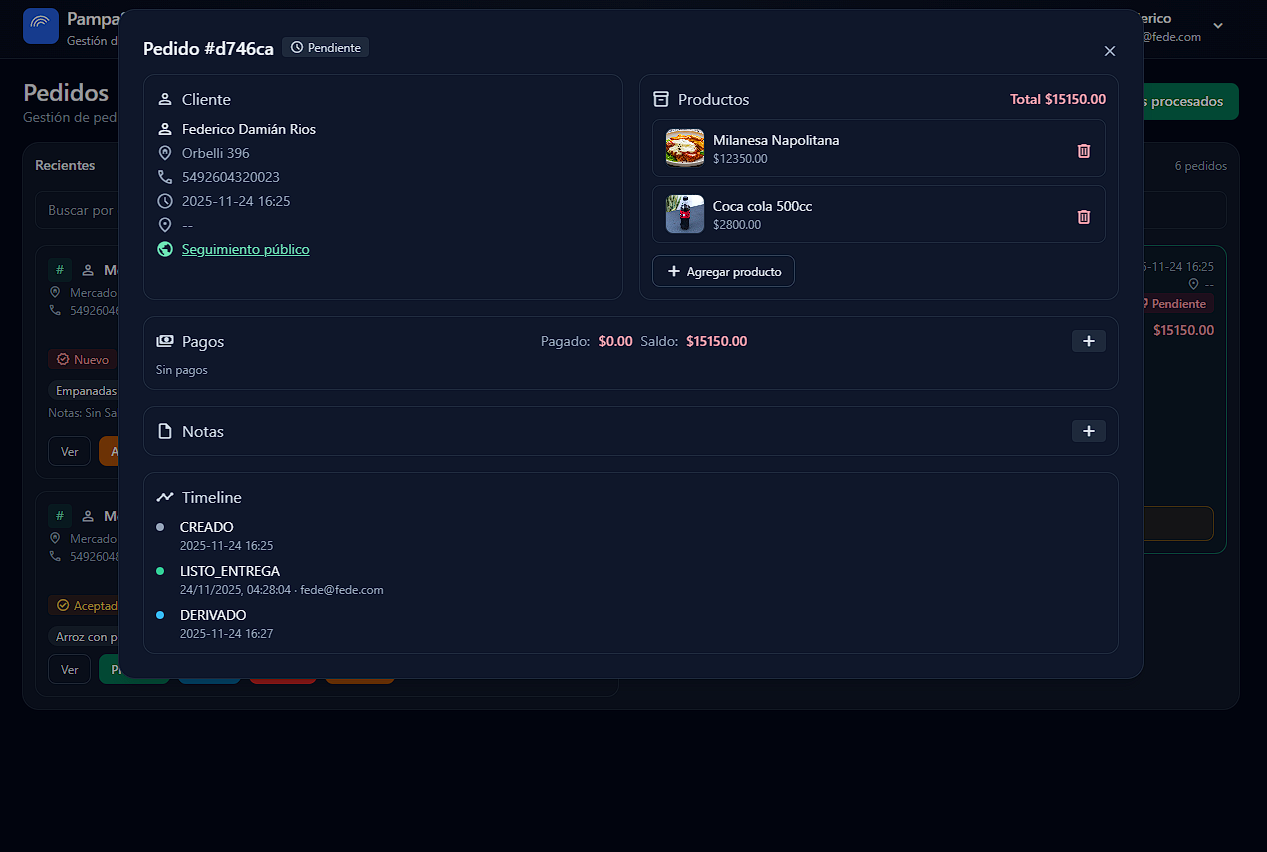Open the Seguimiento público link
This screenshot has width=1267, height=852.
245,249
